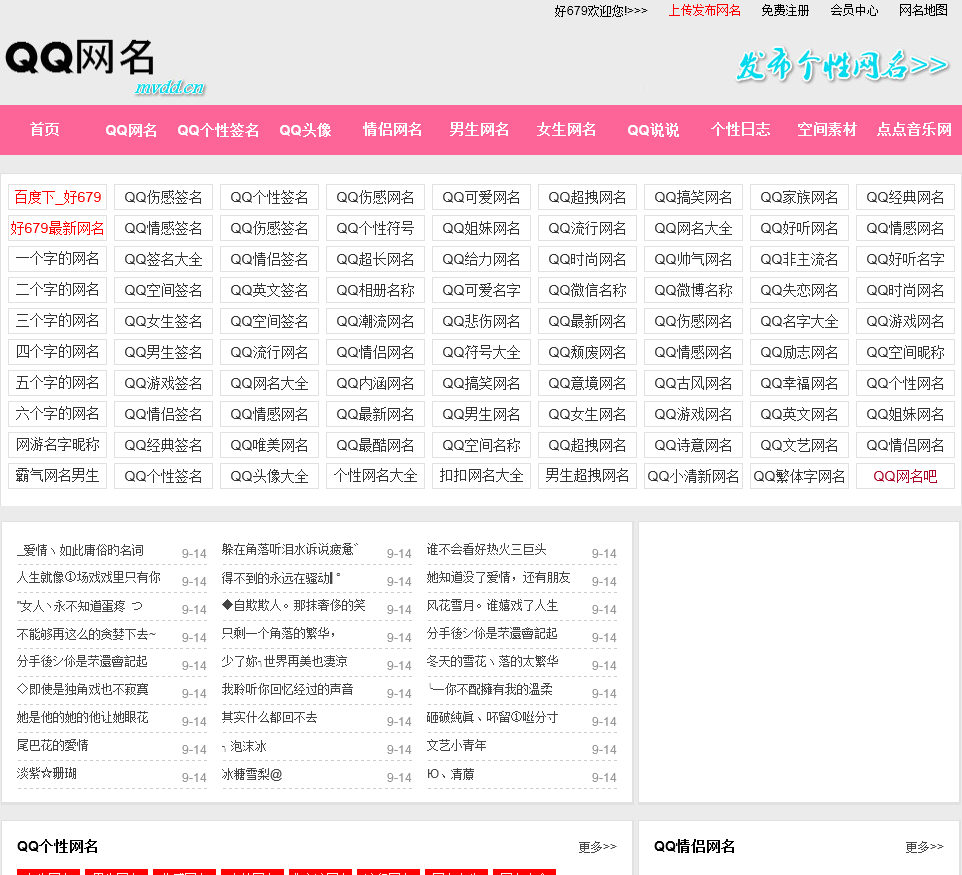Open 男生超拽网名 category
The width and height of the screenshot is (962, 875).
pos(588,476)
